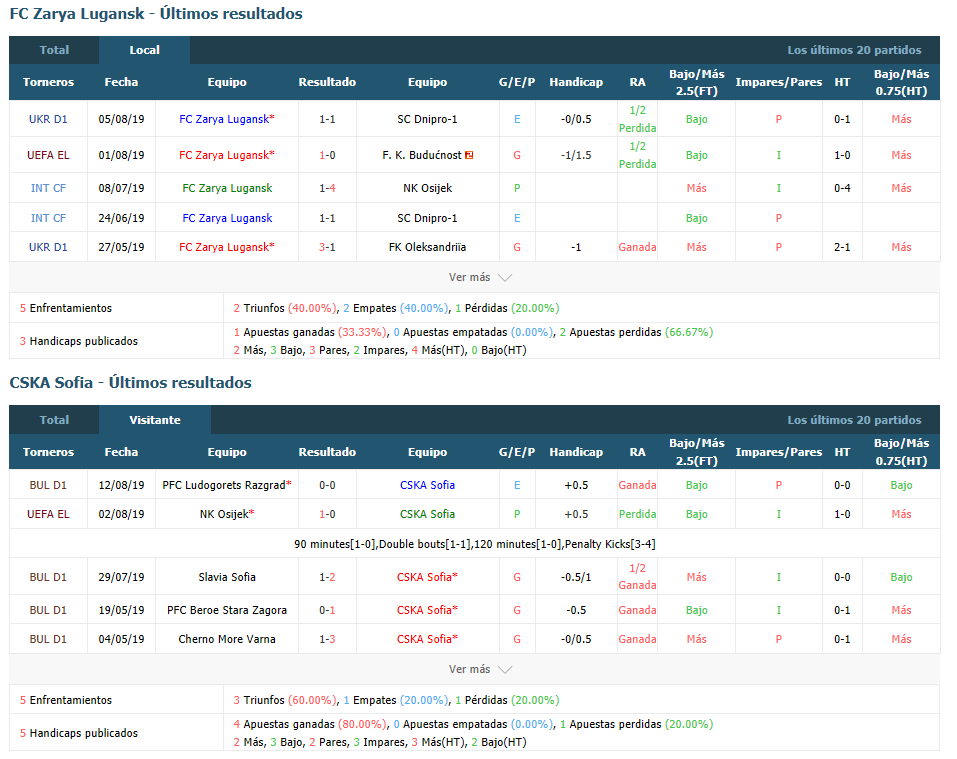Open UEFA EL tournament in the 01/08/19 row
Image resolution: width=957 pixels, height=759 pixels.
[48, 155]
